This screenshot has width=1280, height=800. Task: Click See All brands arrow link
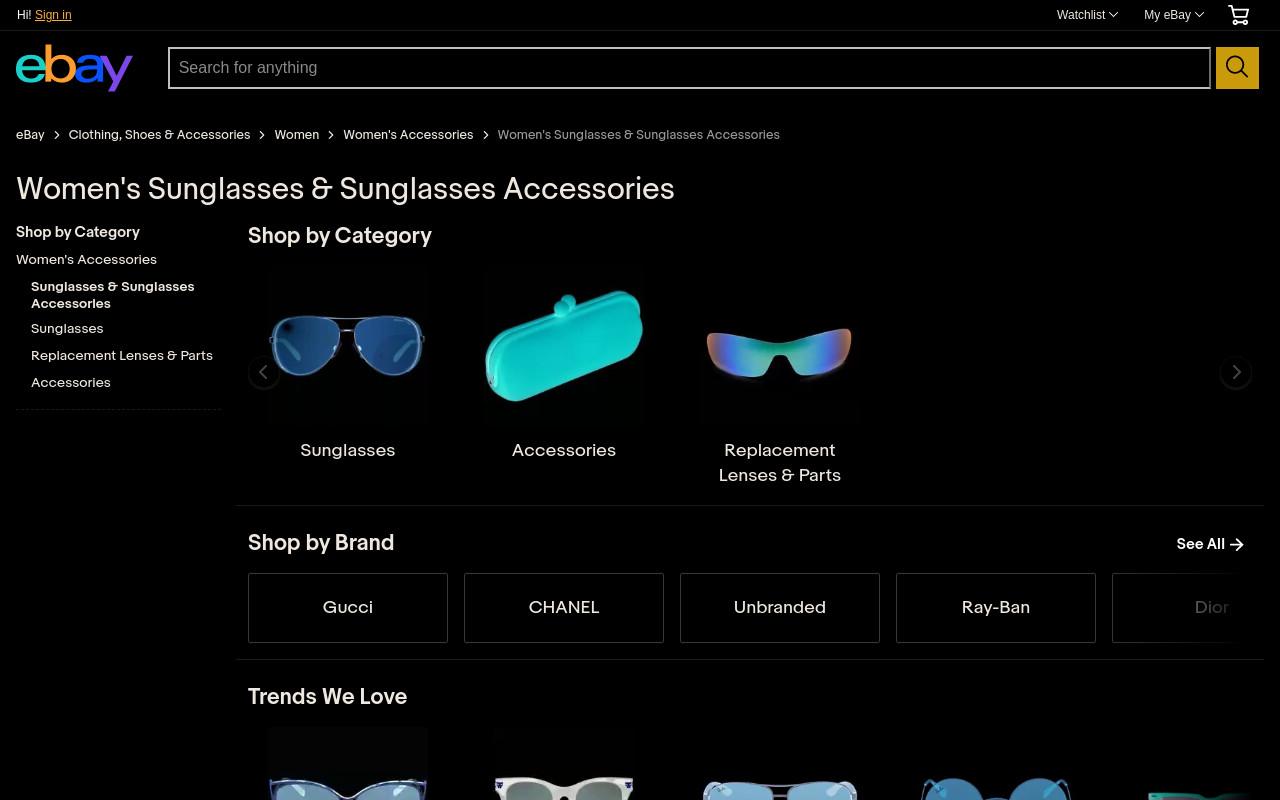pyautogui.click(x=1210, y=544)
